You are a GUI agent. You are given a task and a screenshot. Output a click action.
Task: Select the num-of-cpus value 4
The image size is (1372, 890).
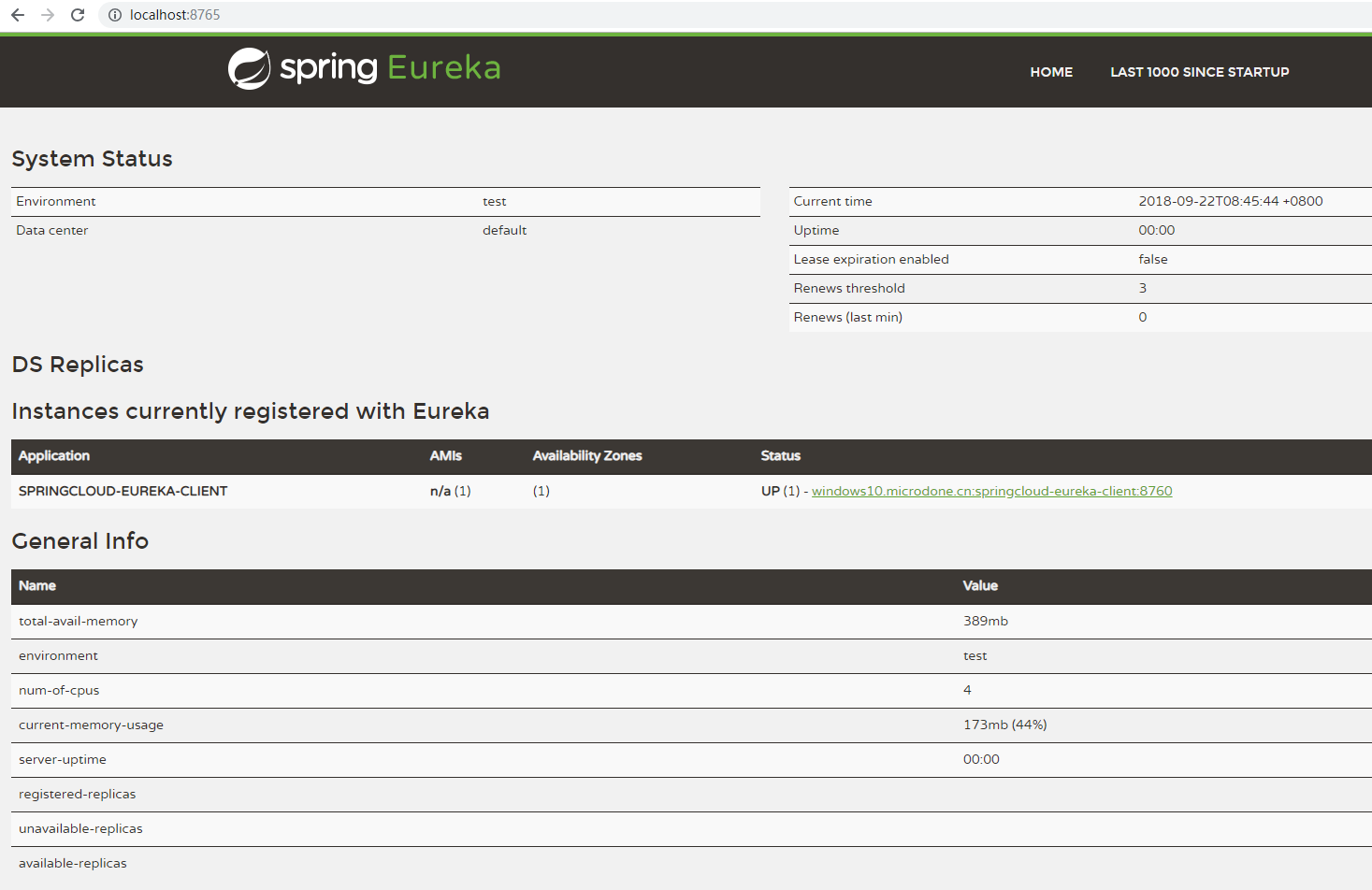click(x=967, y=690)
